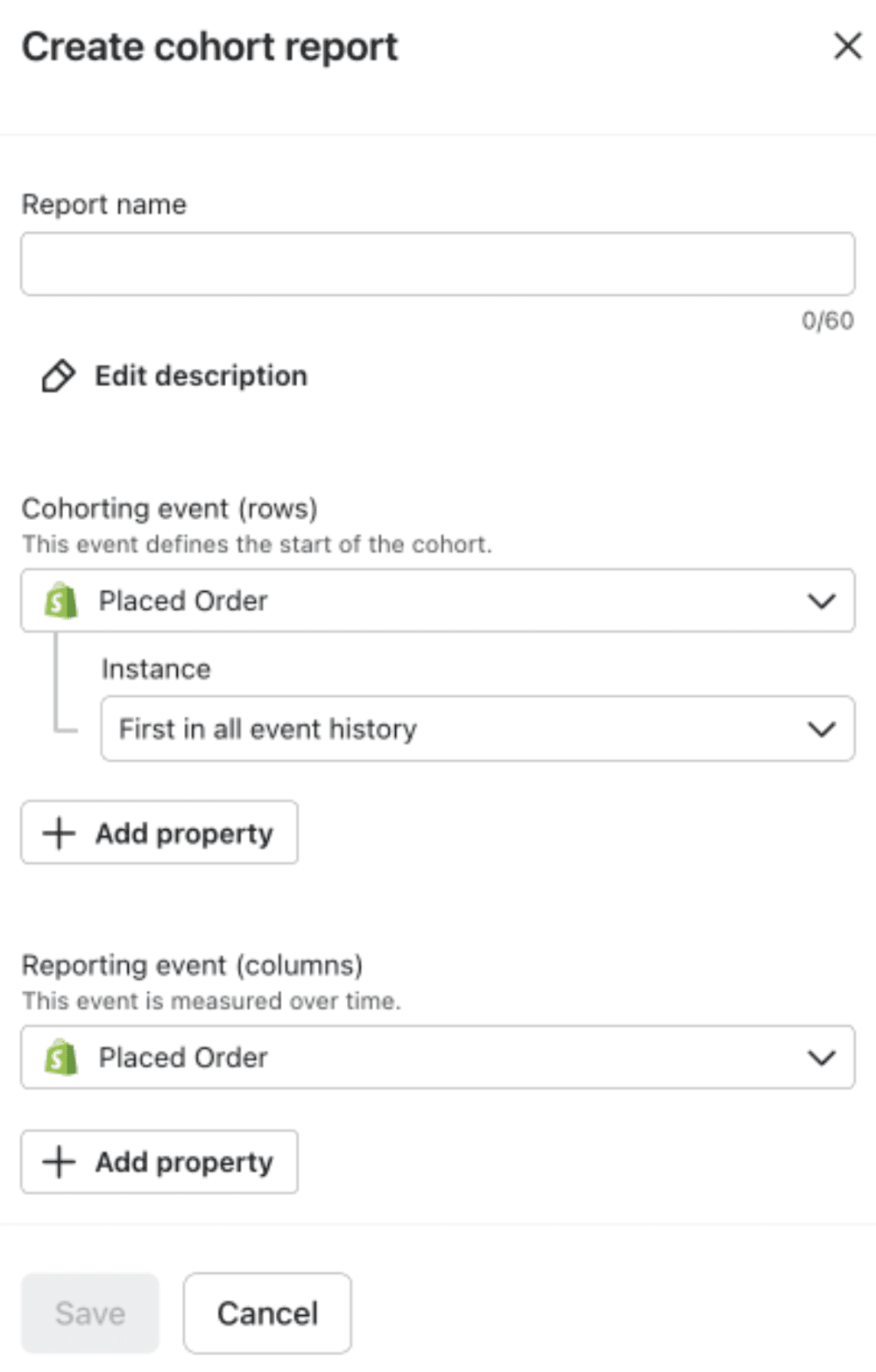Click the Report name label

click(x=104, y=204)
